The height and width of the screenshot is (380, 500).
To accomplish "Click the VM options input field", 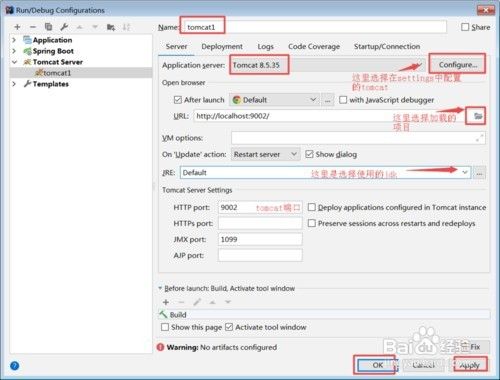I will (x=358, y=138).
